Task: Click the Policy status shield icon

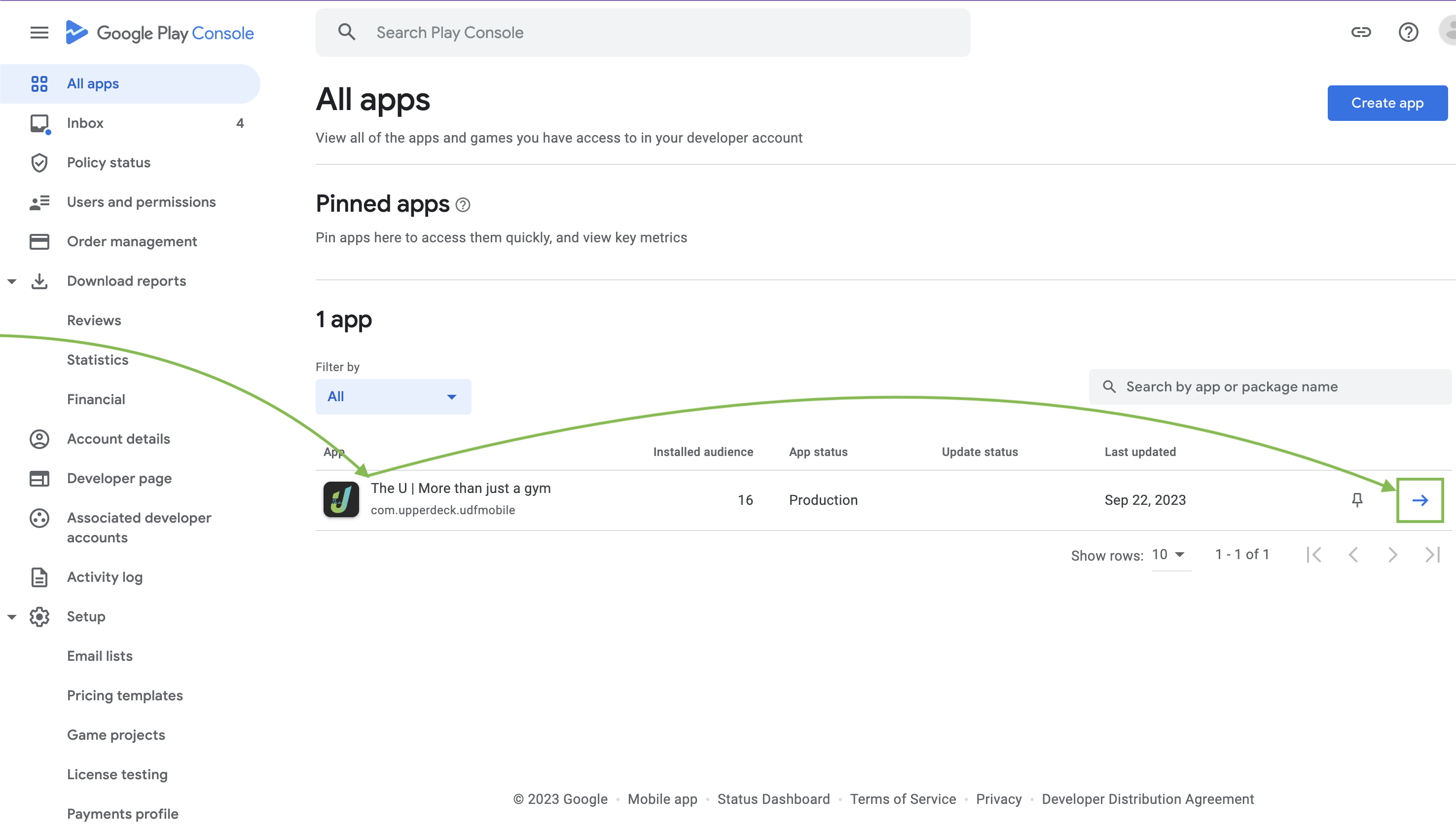Action: tap(39, 163)
